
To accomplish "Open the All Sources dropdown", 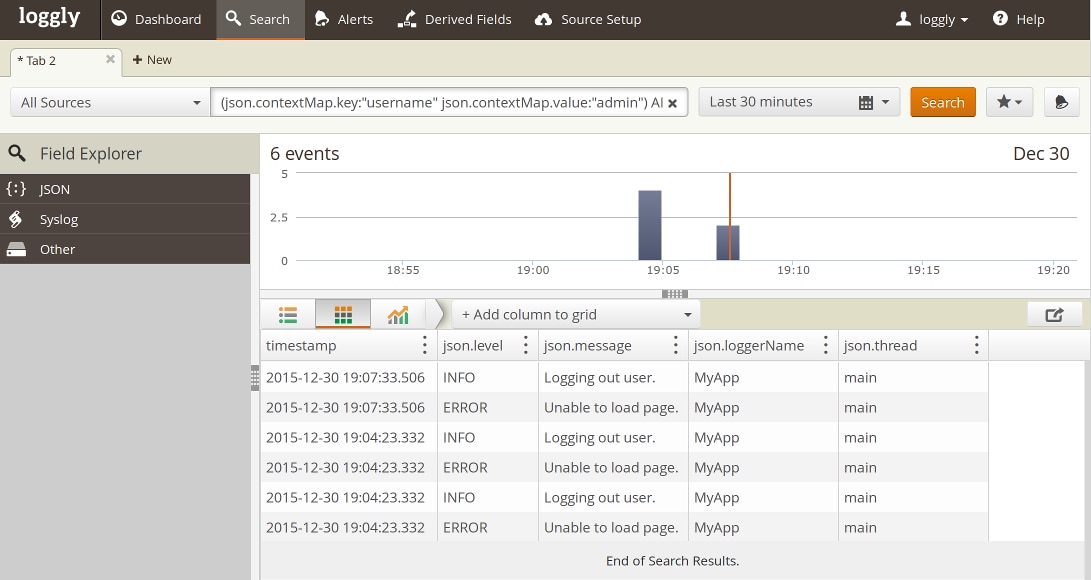I will (x=110, y=102).
